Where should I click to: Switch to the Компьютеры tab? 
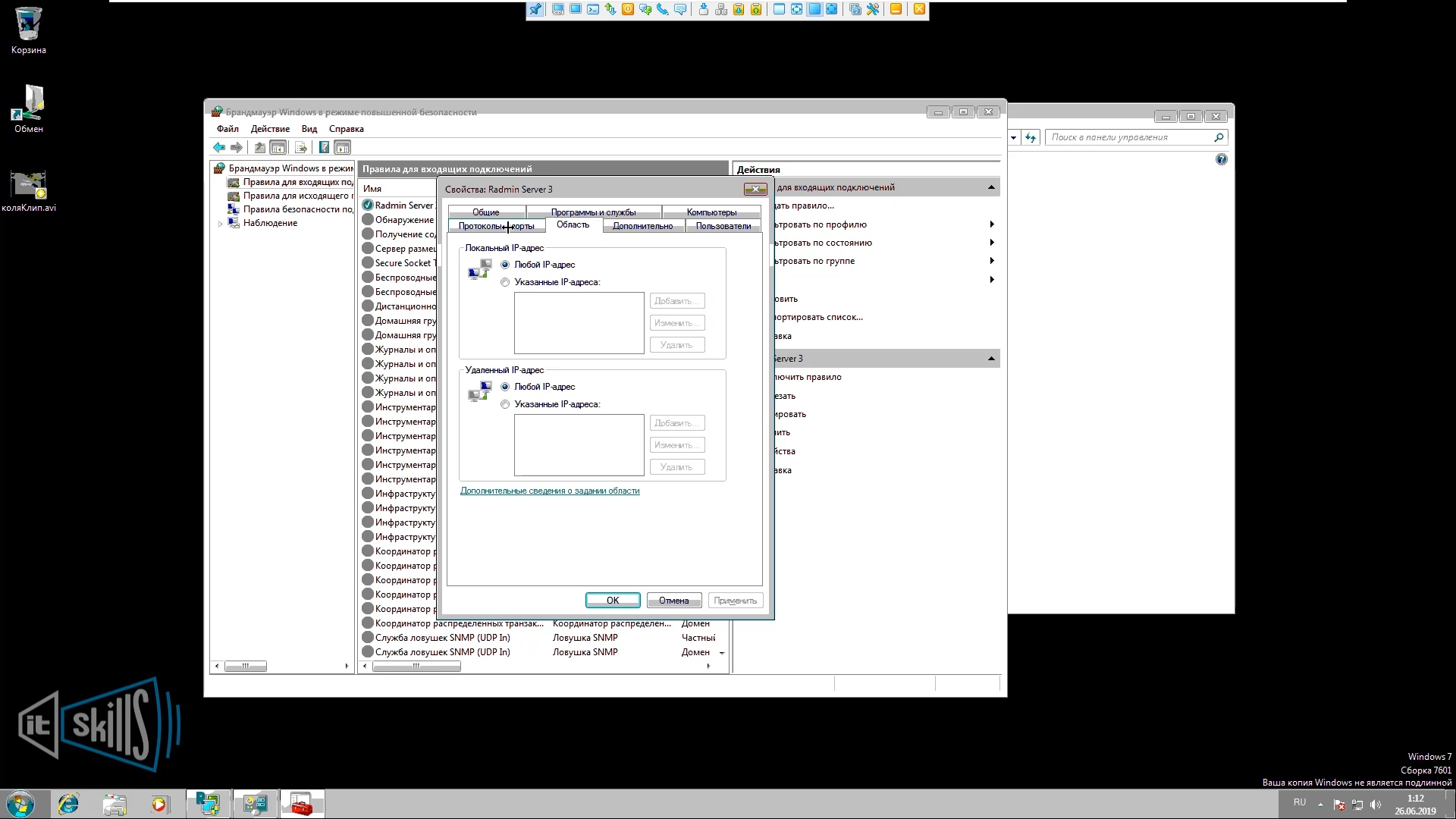coord(711,212)
